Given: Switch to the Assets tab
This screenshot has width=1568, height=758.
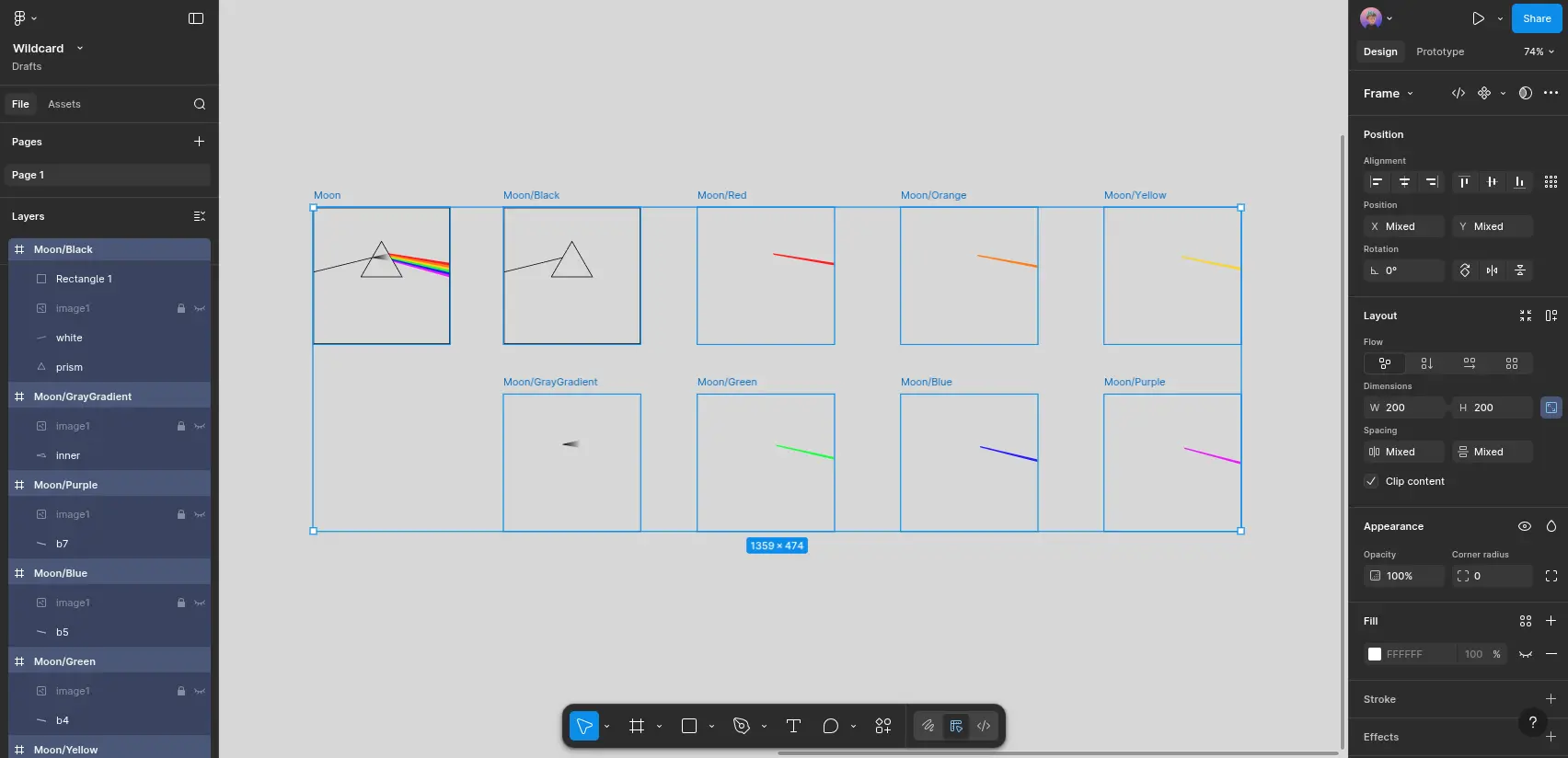Looking at the screenshot, I should [64, 104].
